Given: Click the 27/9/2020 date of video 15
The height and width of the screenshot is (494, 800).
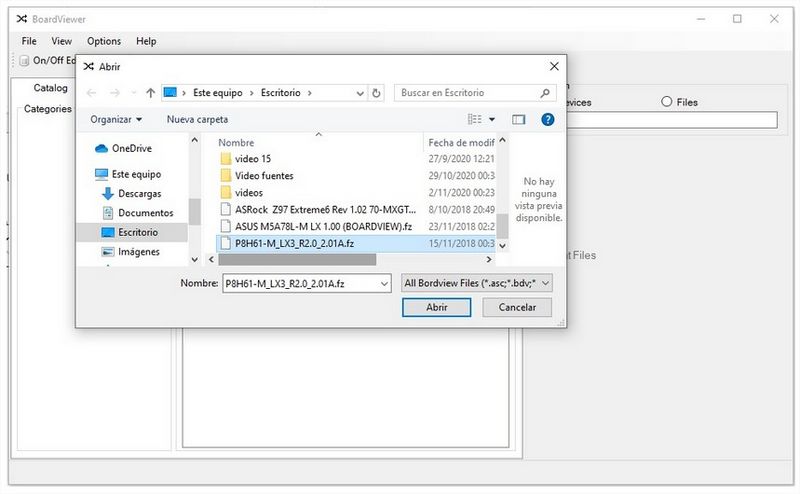Looking at the screenshot, I should click(x=461, y=159).
